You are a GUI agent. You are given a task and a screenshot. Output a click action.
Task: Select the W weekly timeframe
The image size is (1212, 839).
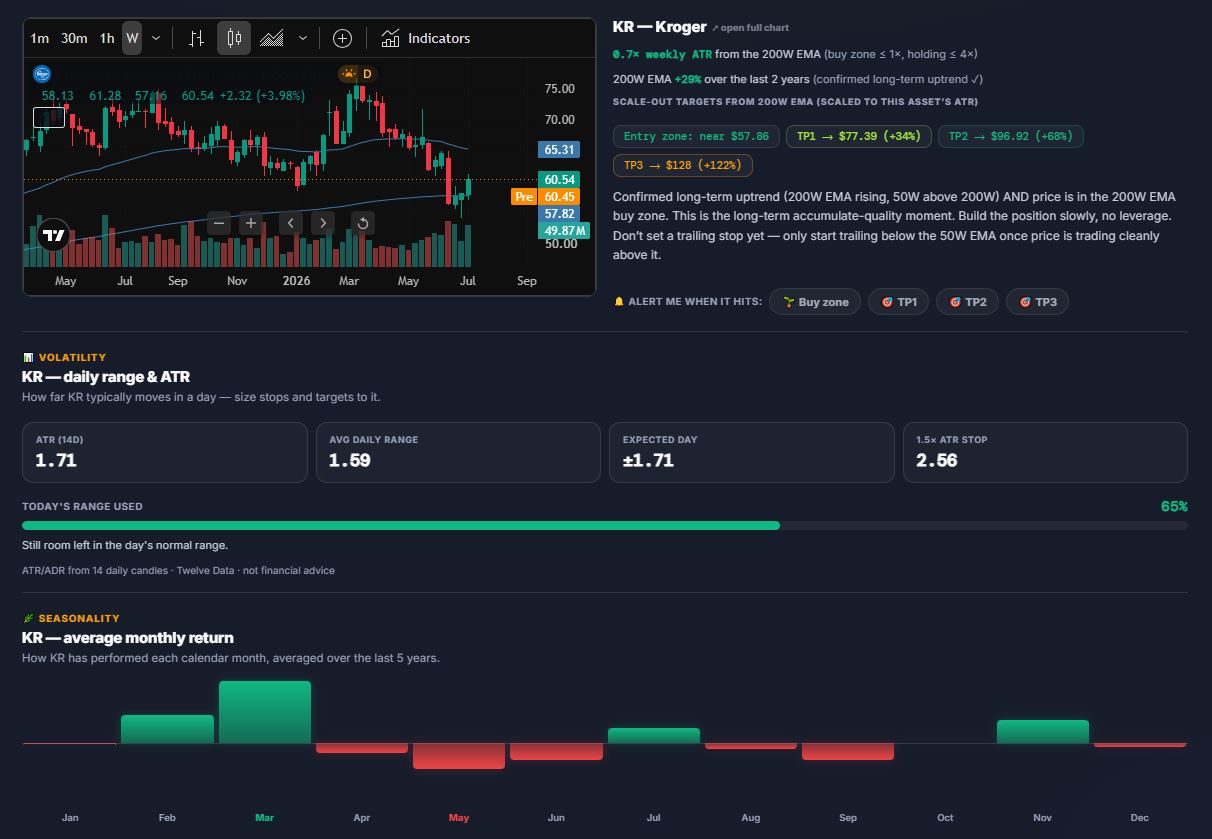click(x=132, y=38)
